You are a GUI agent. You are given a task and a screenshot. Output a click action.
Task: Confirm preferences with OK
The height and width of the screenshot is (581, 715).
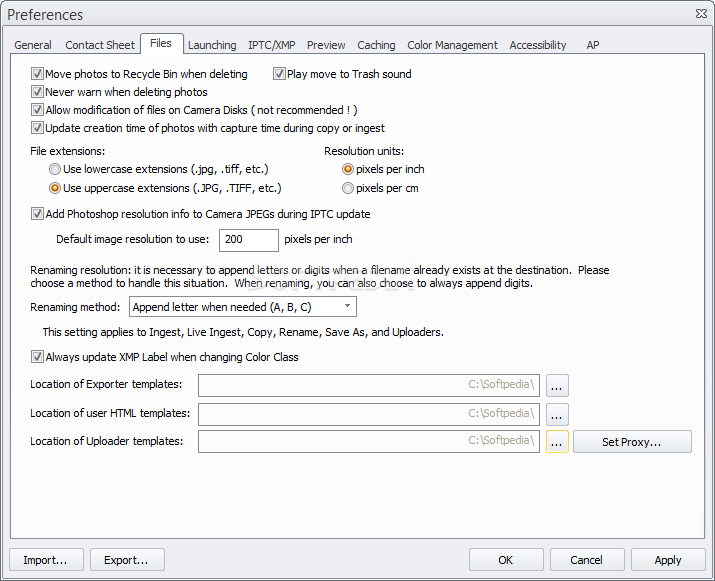[x=506, y=560]
